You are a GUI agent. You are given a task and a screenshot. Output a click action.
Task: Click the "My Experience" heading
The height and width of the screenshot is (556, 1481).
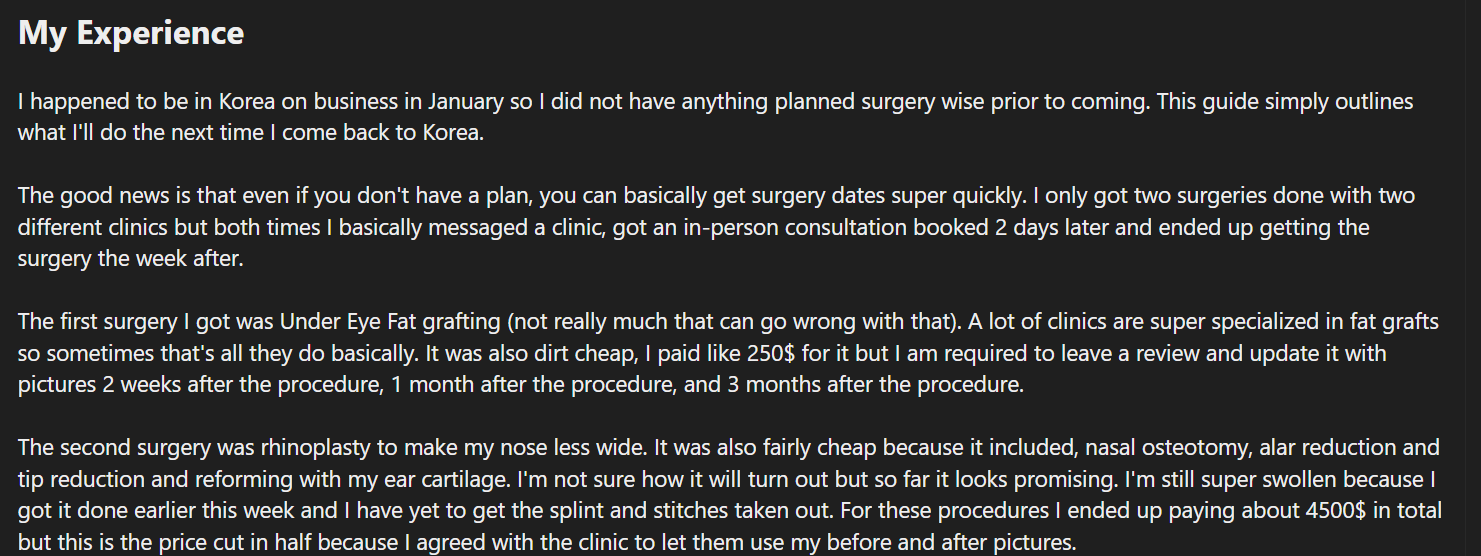pos(131,33)
